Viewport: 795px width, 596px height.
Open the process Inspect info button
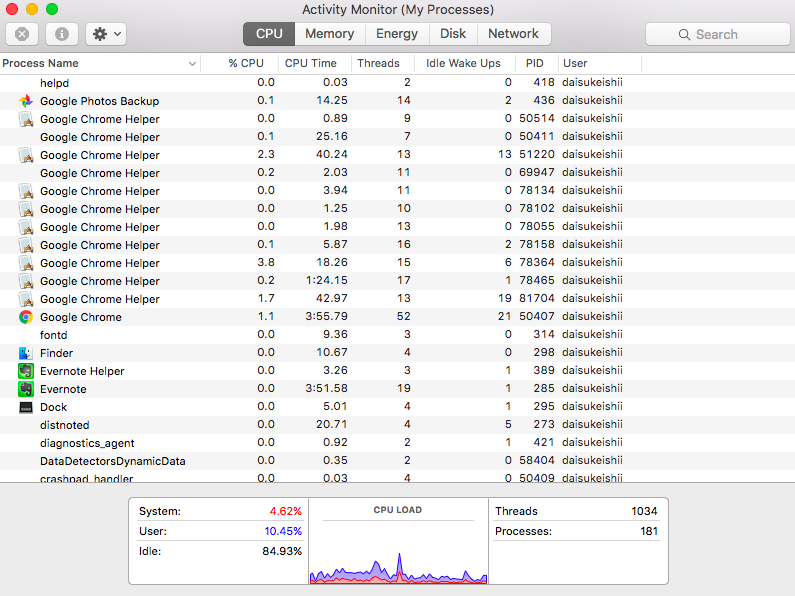tap(62, 34)
